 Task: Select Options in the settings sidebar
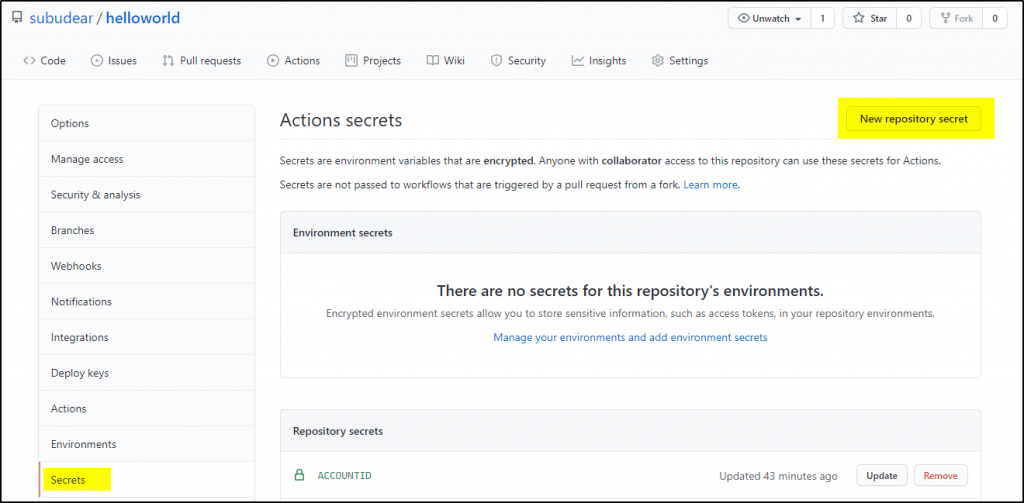coord(147,123)
